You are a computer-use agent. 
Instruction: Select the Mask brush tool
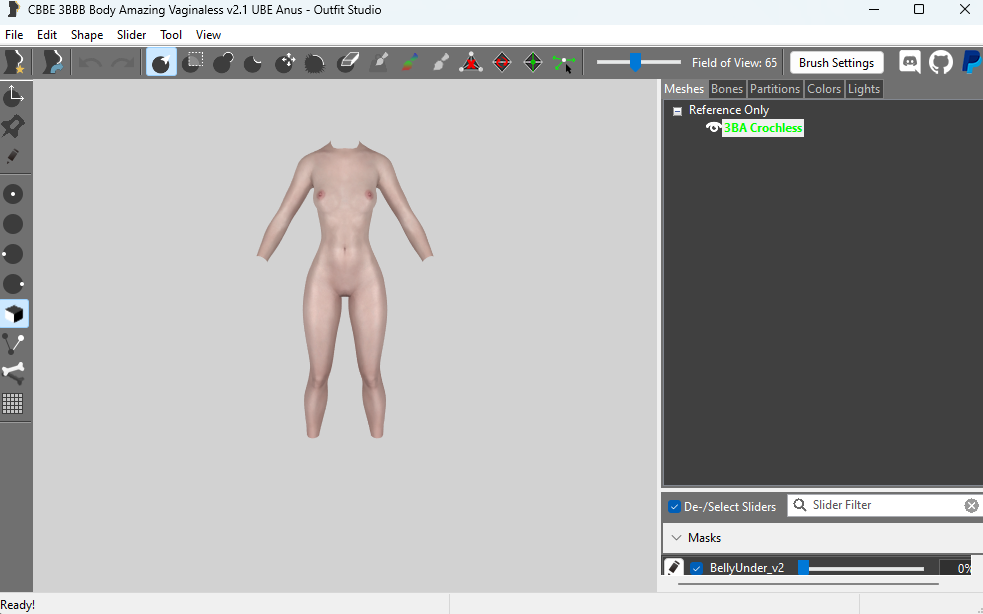(192, 62)
